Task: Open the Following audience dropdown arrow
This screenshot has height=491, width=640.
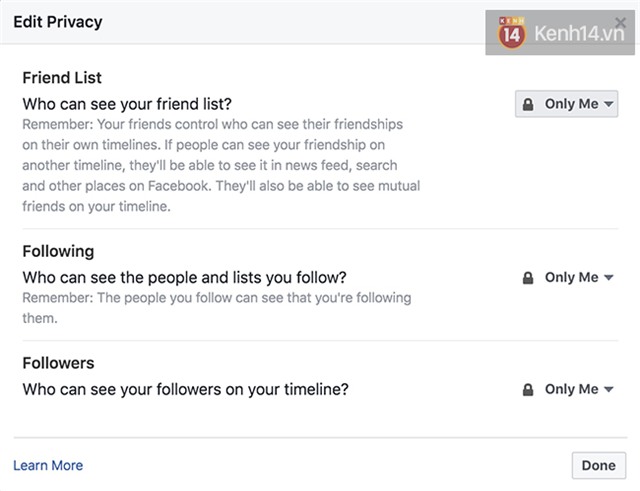Action: (x=609, y=278)
